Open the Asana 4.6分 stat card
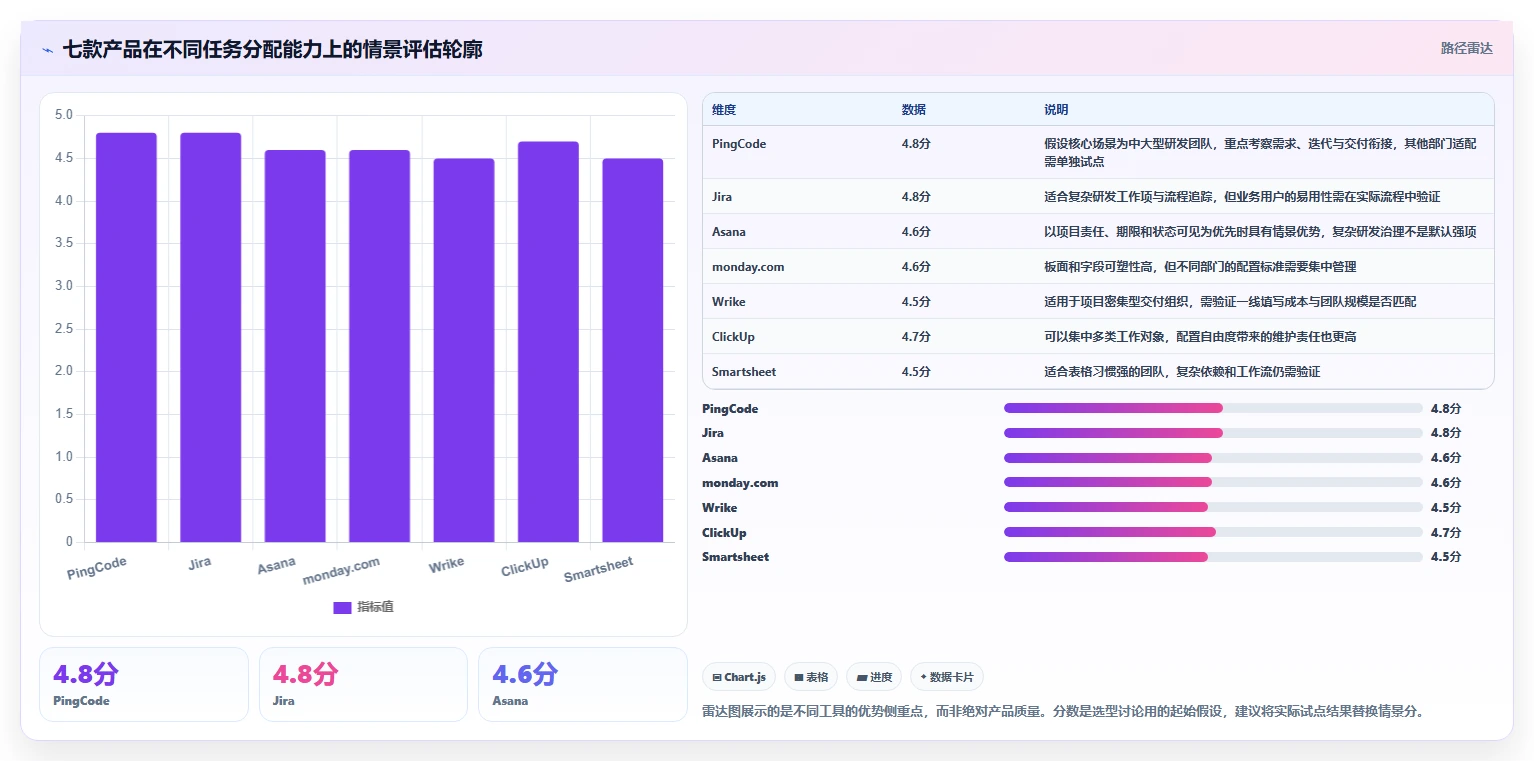 583,684
